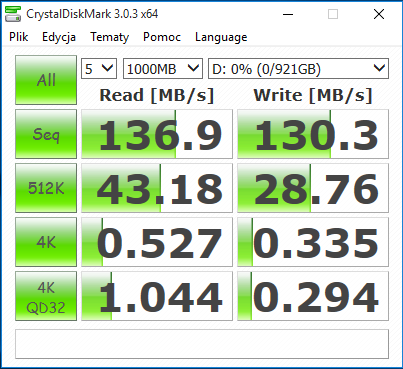
Task: Click the empty comment field at the bottom
Action: (x=202, y=344)
